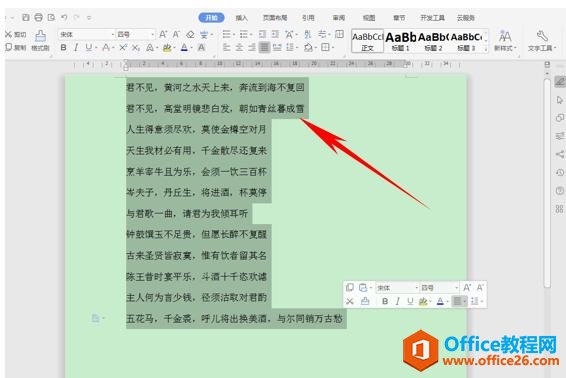566x378 pixels.
Task: Open font size dropdown in floating toolbar
Action: (456, 288)
